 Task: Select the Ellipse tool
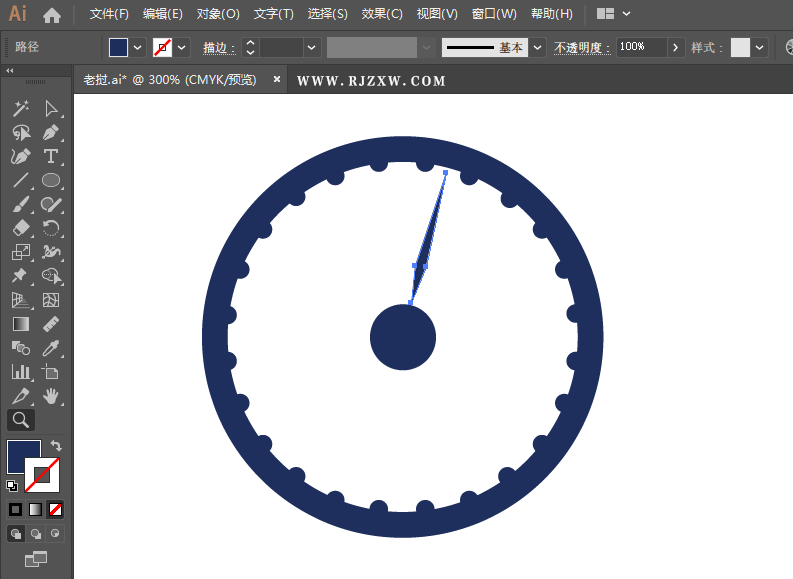pos(51,180)
